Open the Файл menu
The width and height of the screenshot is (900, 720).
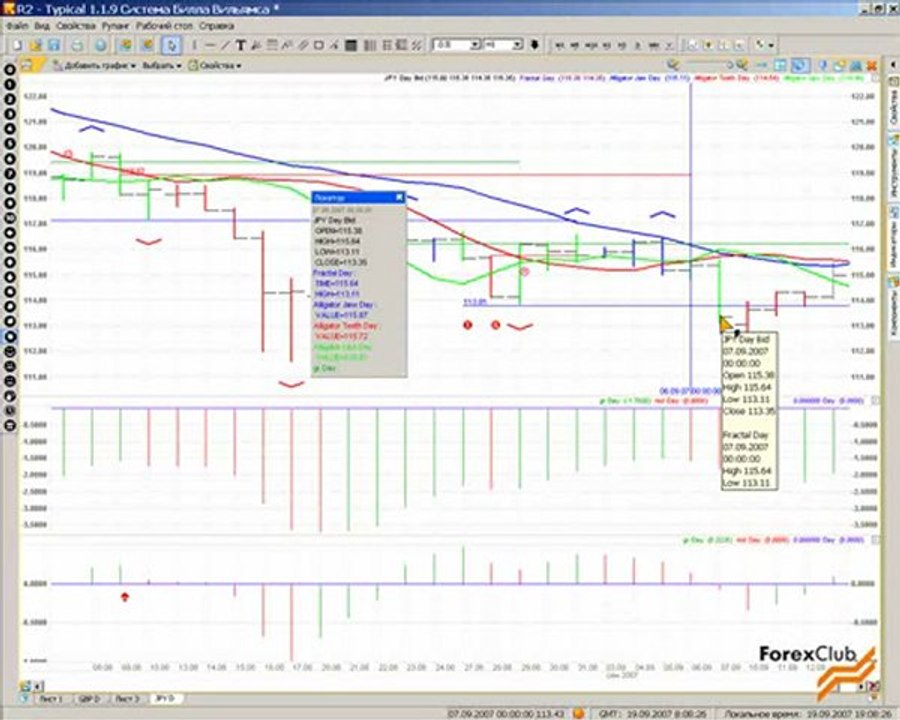click(x=17, y=26)
